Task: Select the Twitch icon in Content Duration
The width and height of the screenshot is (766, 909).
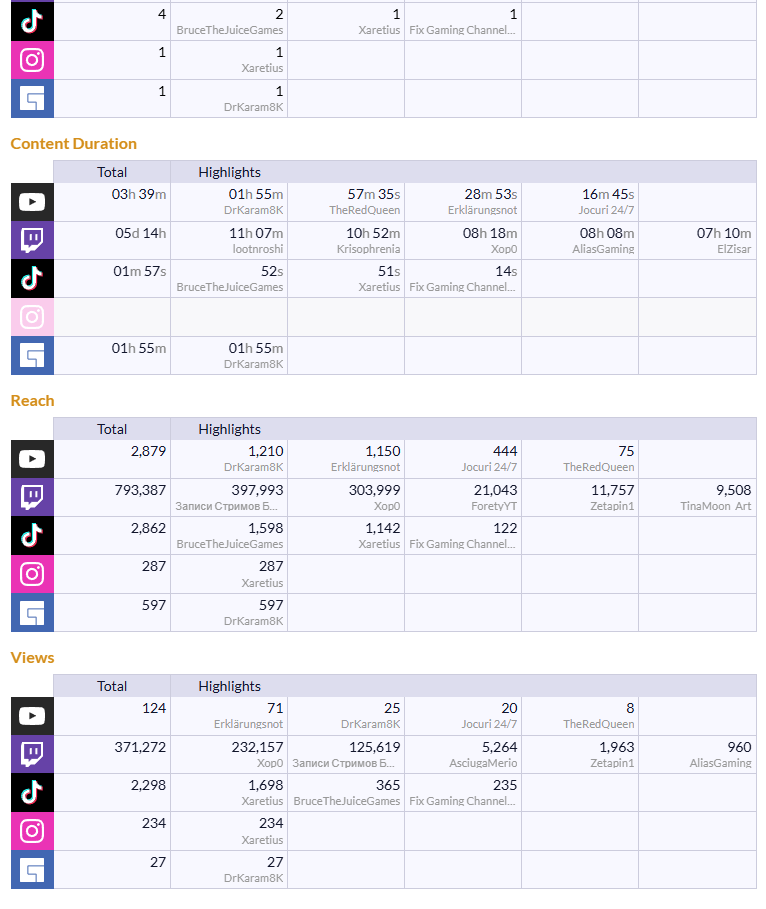Action: [32, 241]
